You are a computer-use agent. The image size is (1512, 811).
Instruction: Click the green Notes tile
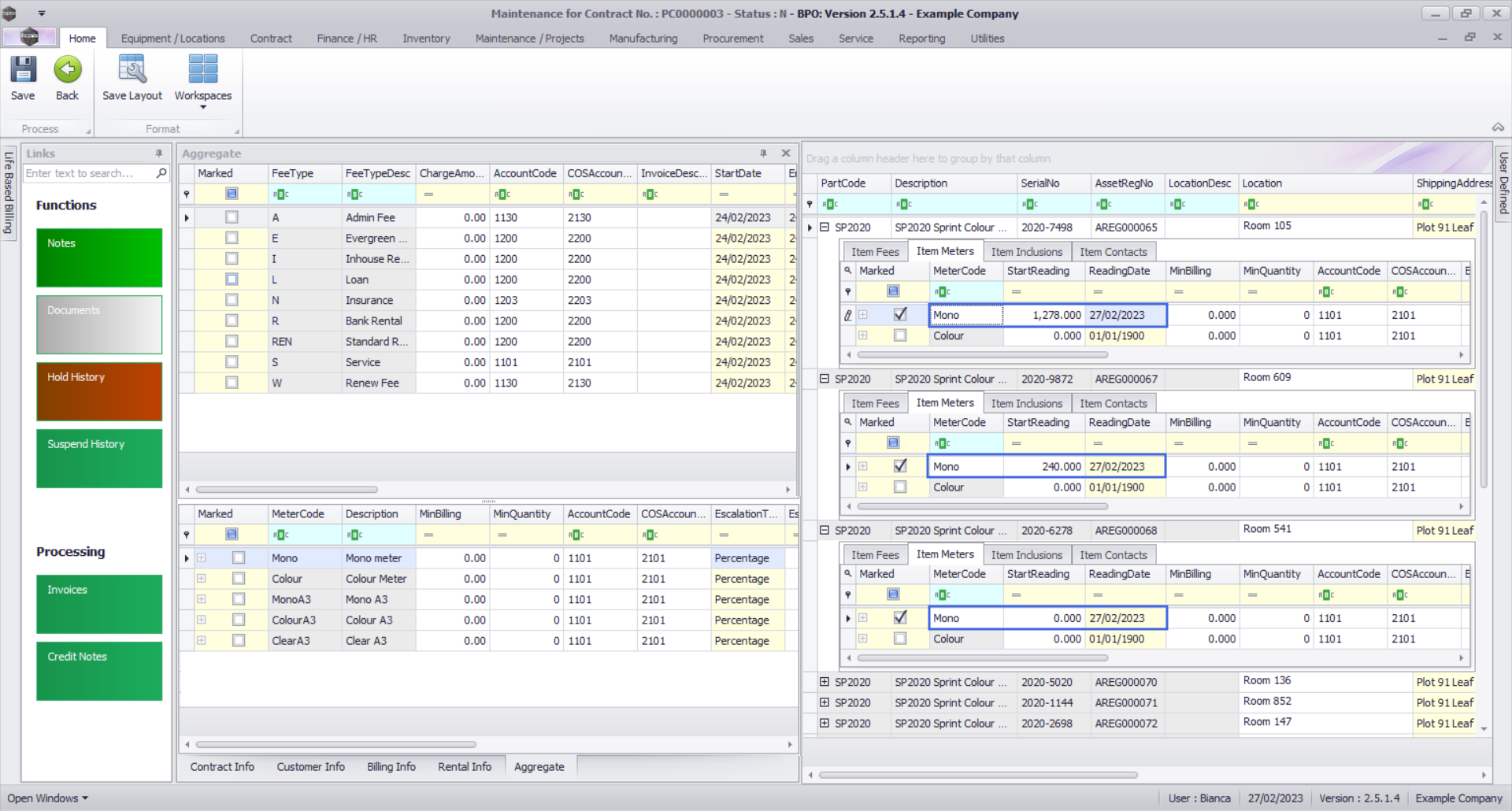pos(99,257)
